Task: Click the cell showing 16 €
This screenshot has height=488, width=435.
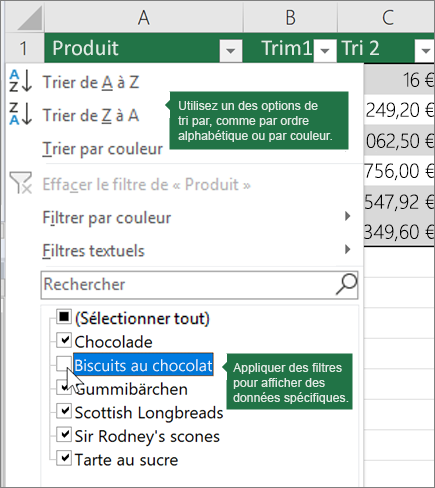Action: (x=399, y=79)
